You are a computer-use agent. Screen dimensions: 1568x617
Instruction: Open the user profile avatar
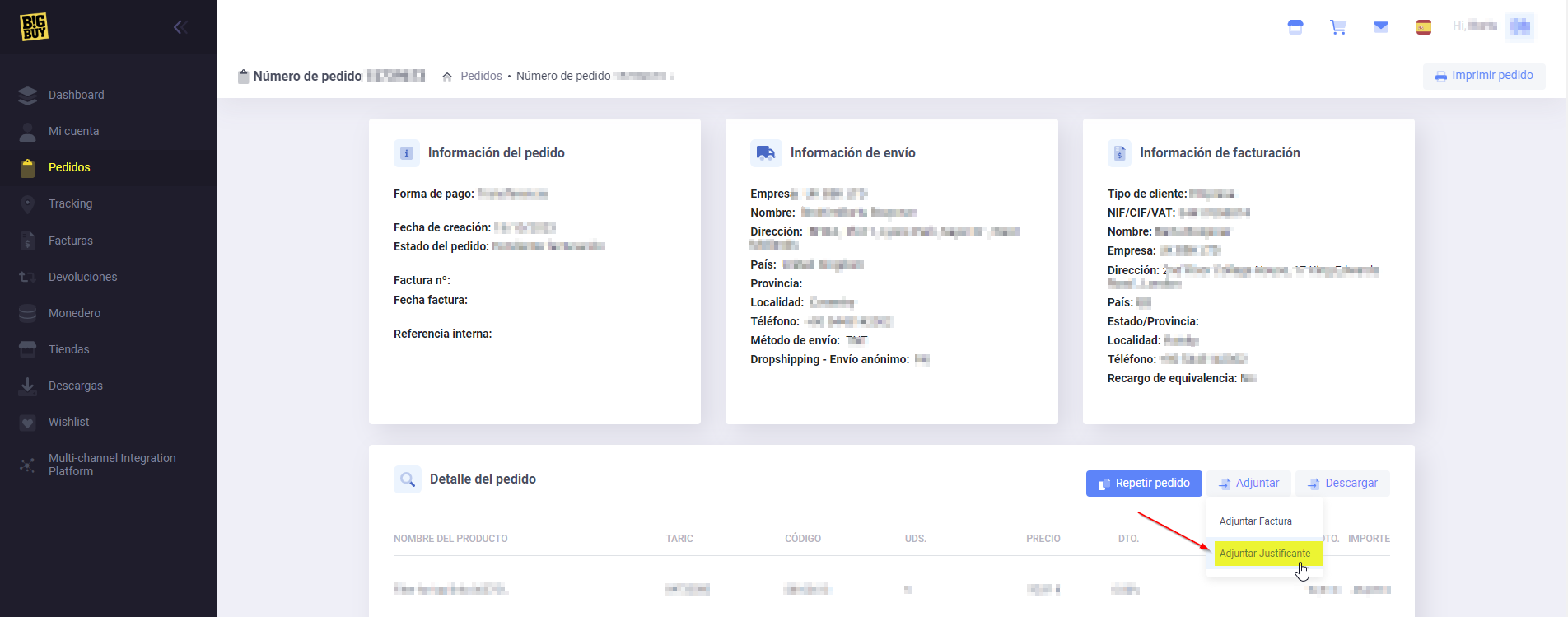(x=1519, y=26)
